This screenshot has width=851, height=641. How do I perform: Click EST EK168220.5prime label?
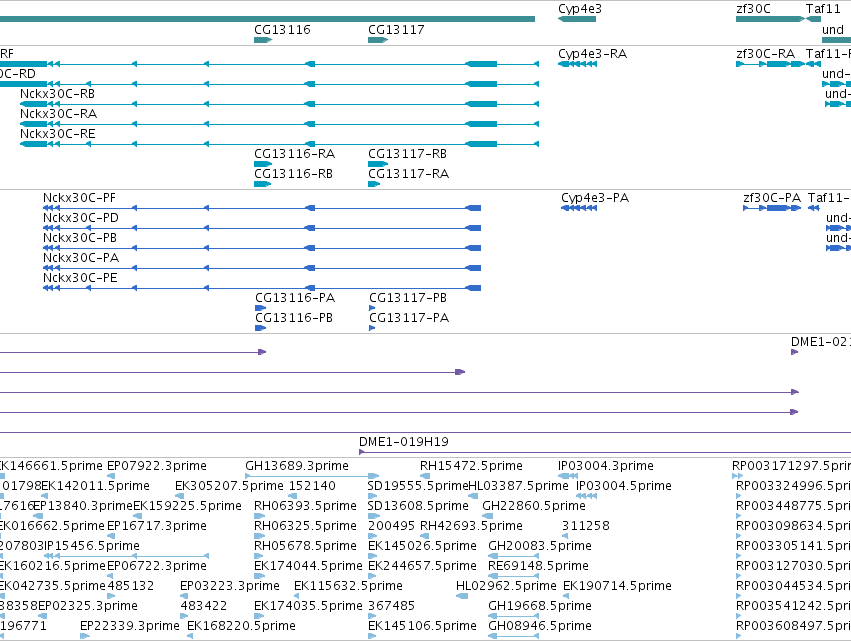point(241,626)
